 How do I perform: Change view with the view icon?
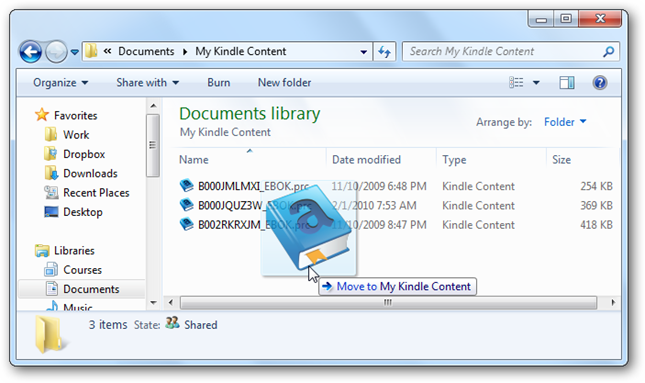pyautogui.click(x=516, y=83)
